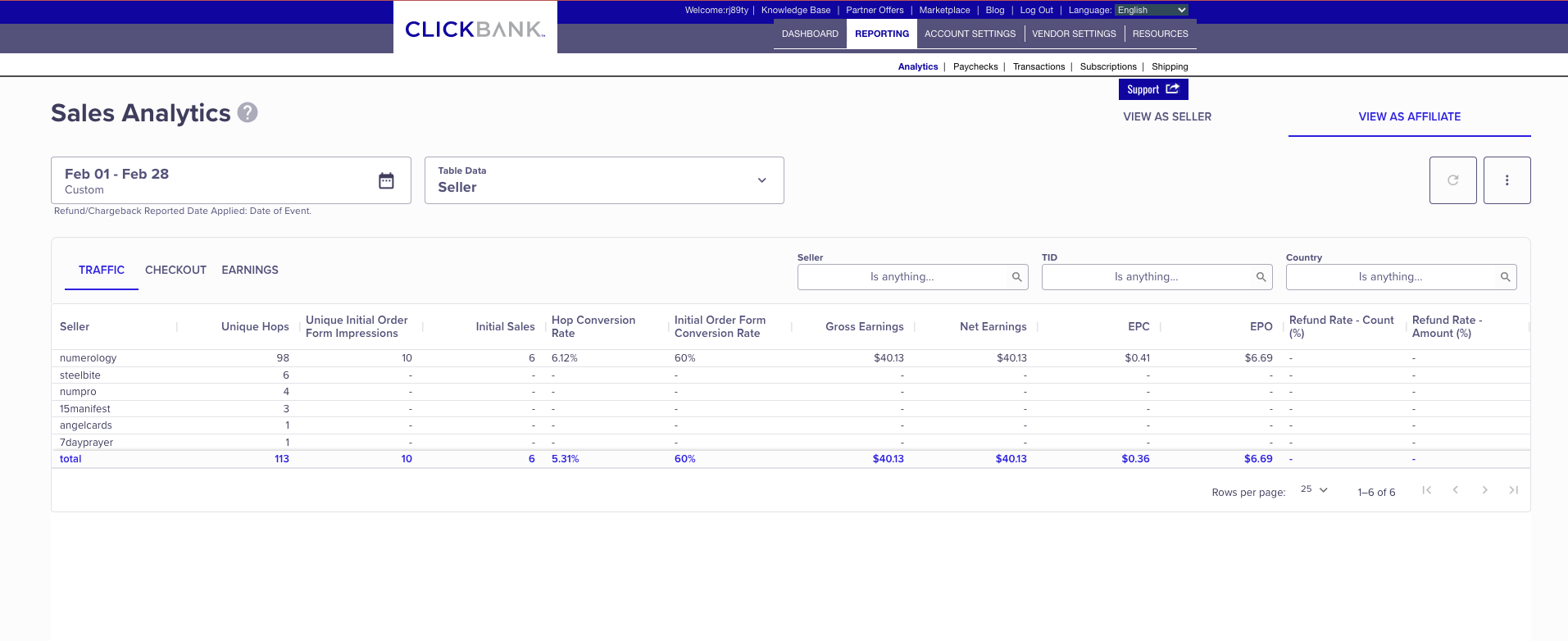Image resolution: width=1568 pixels, height=641 pixels.
Task: Open the date range calendar icon
Action: point(386,180)
